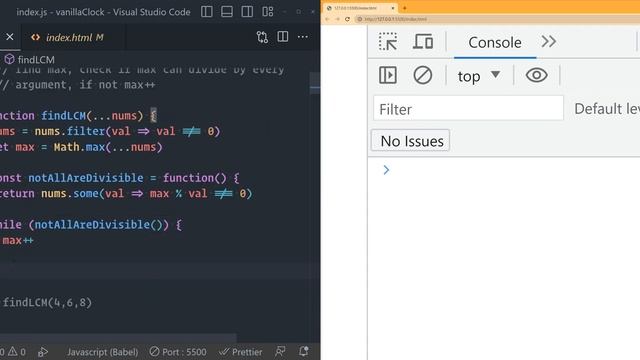
Task: Open feedback/accounts icon in status bar
Action: 280,351
